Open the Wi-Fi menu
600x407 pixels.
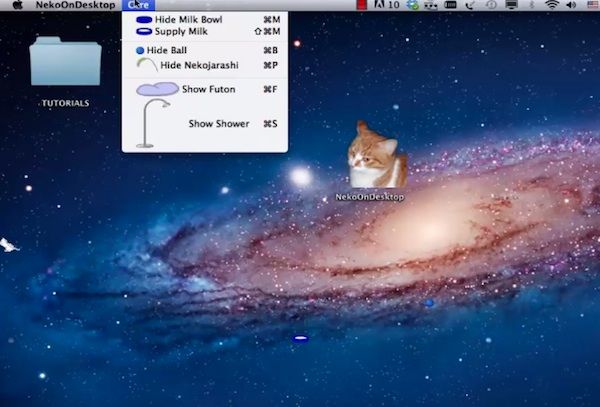pyautogui.click(x=552, y=5)
